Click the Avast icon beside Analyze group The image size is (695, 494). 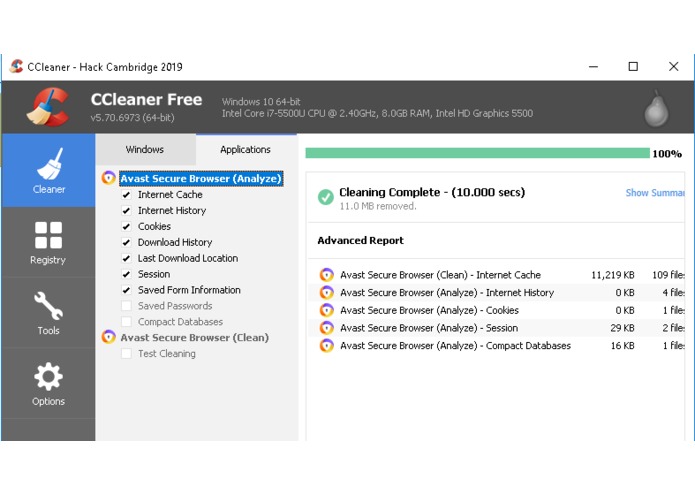108,178
